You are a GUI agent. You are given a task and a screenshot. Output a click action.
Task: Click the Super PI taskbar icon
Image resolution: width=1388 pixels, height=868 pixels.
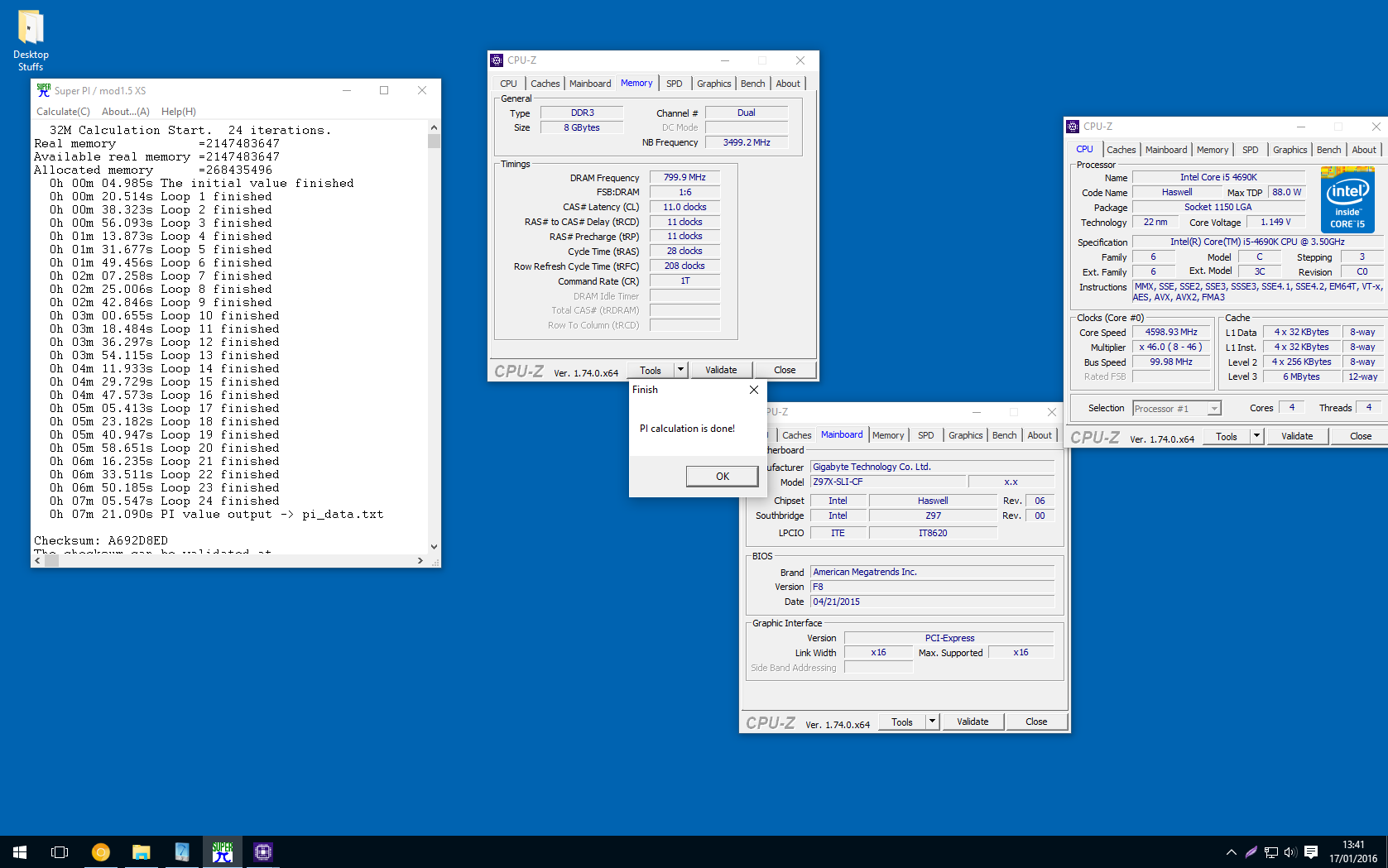tap(223, 851)
